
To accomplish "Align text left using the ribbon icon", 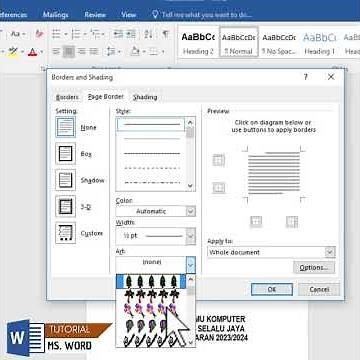I will [x=56, y=52].
